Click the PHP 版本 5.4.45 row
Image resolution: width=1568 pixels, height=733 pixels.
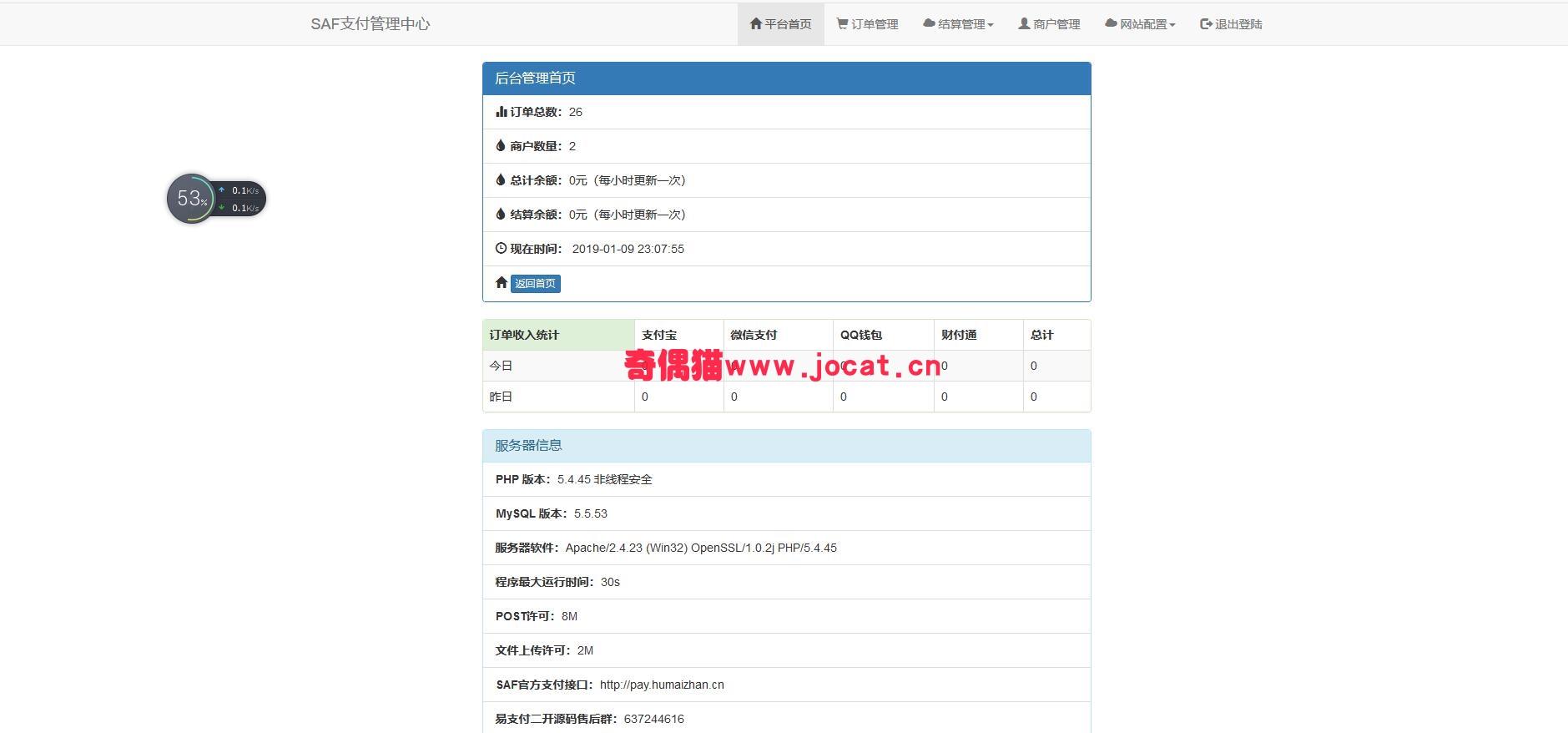click(787, 479)
